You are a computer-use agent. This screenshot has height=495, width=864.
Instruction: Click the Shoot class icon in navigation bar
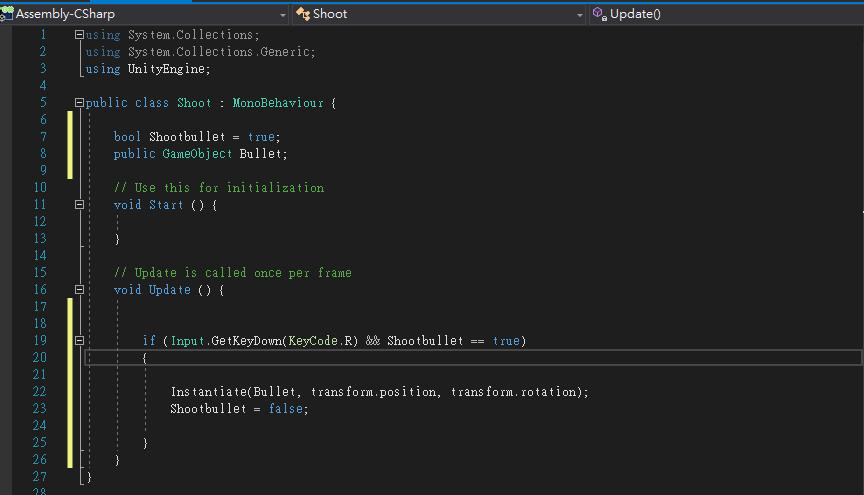(302, 14)
